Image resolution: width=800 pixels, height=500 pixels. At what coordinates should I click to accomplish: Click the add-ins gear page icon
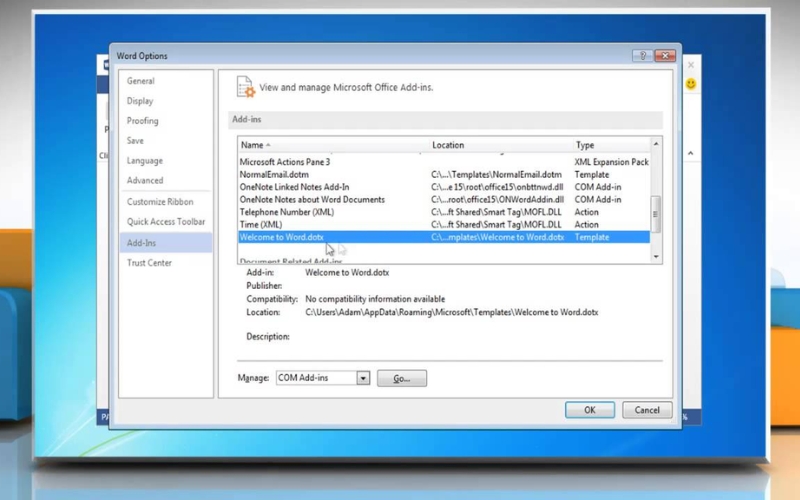[245, 87]
